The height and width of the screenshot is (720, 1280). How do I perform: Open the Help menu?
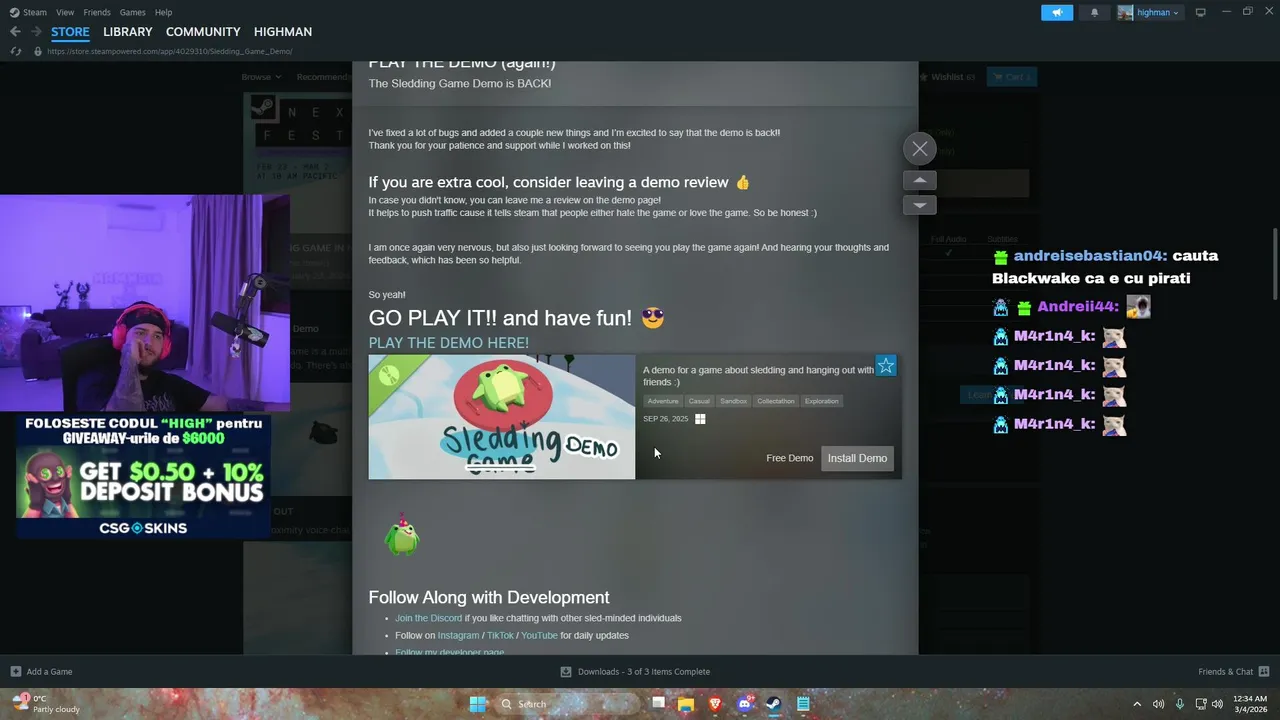tap(163, 12)
